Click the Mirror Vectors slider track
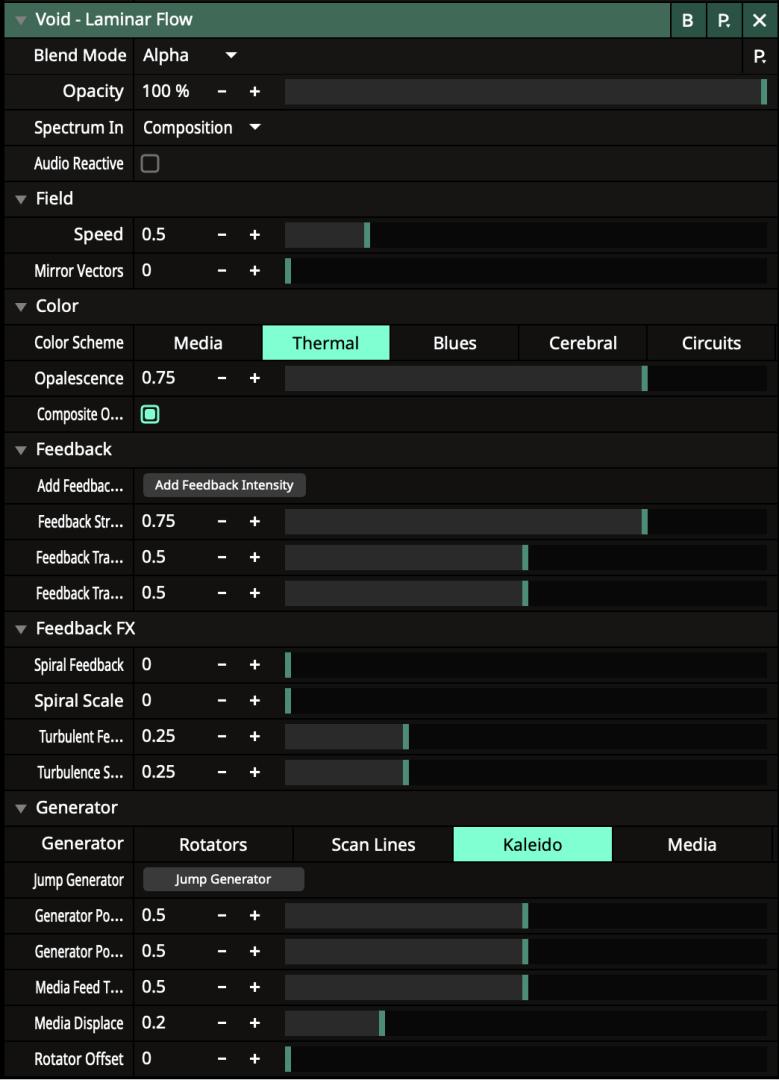This screenshot has width=779, height=1080. pyautogui.click(x=526, y=271)
